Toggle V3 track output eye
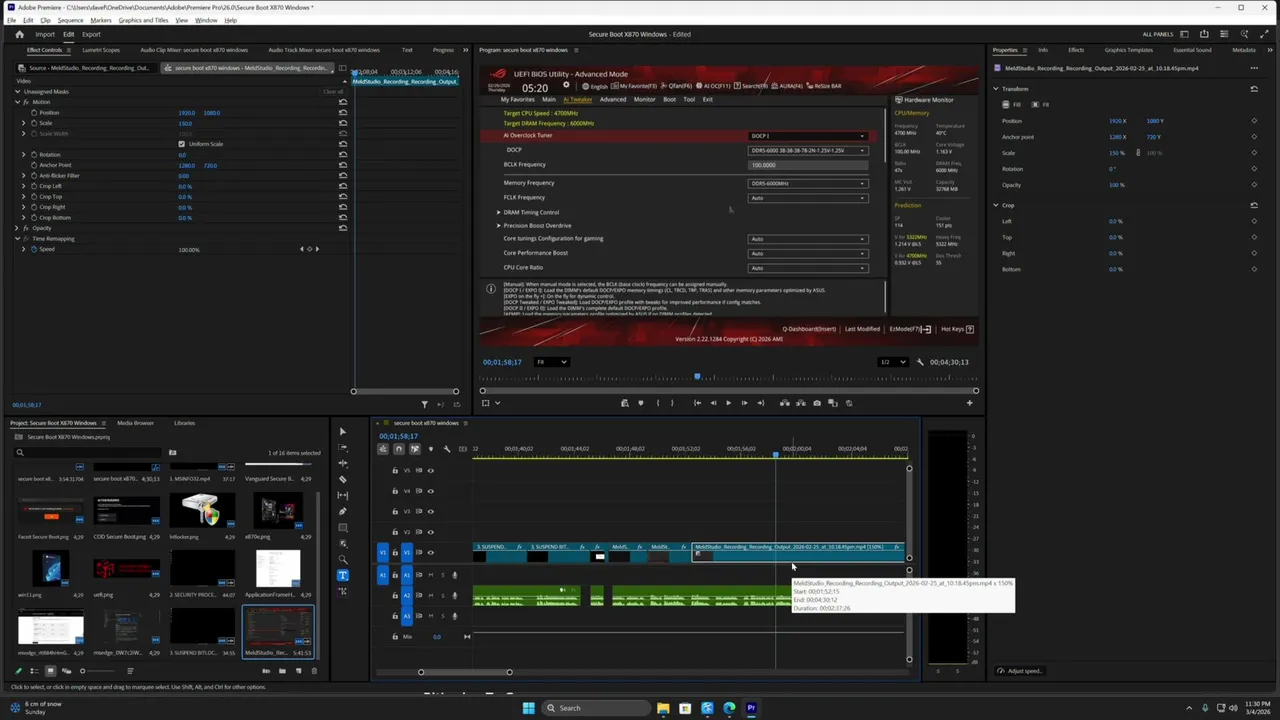Image resolution: width=1280 pixels, height=720 pixels. click(431, 512)
